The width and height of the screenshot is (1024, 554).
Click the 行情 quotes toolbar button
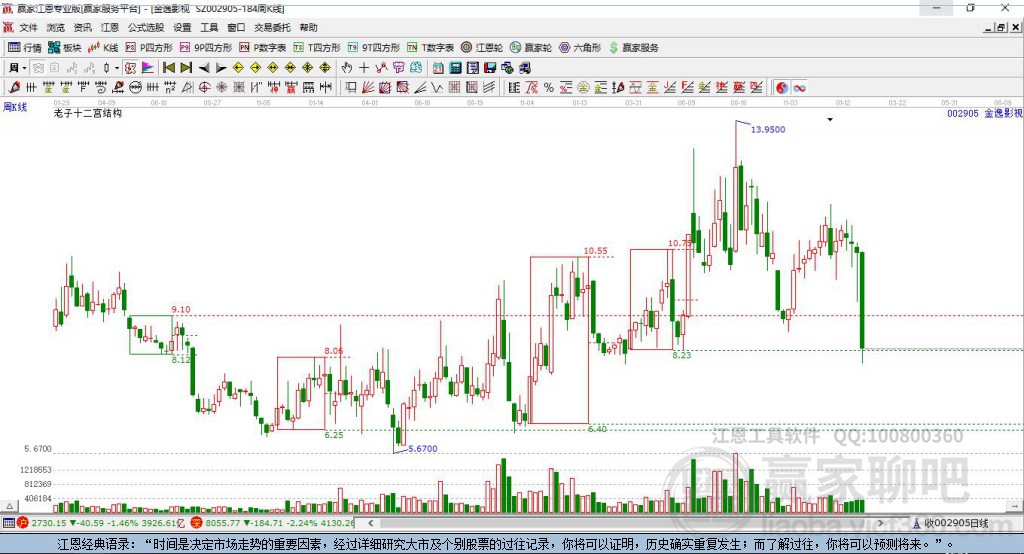coord(25,48)
